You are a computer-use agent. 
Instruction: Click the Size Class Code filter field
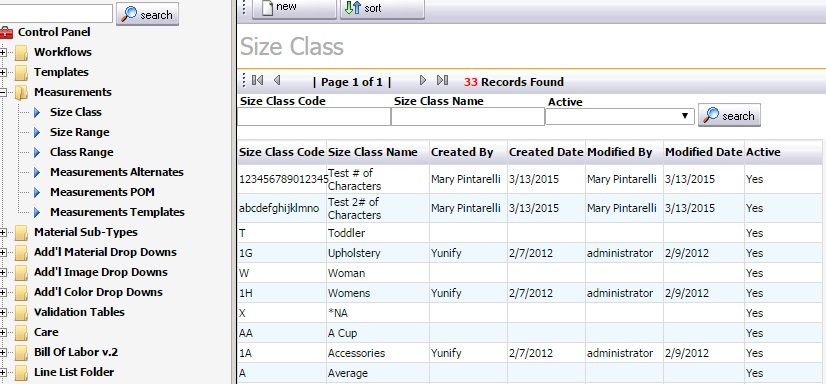click(x=314, y=116)
